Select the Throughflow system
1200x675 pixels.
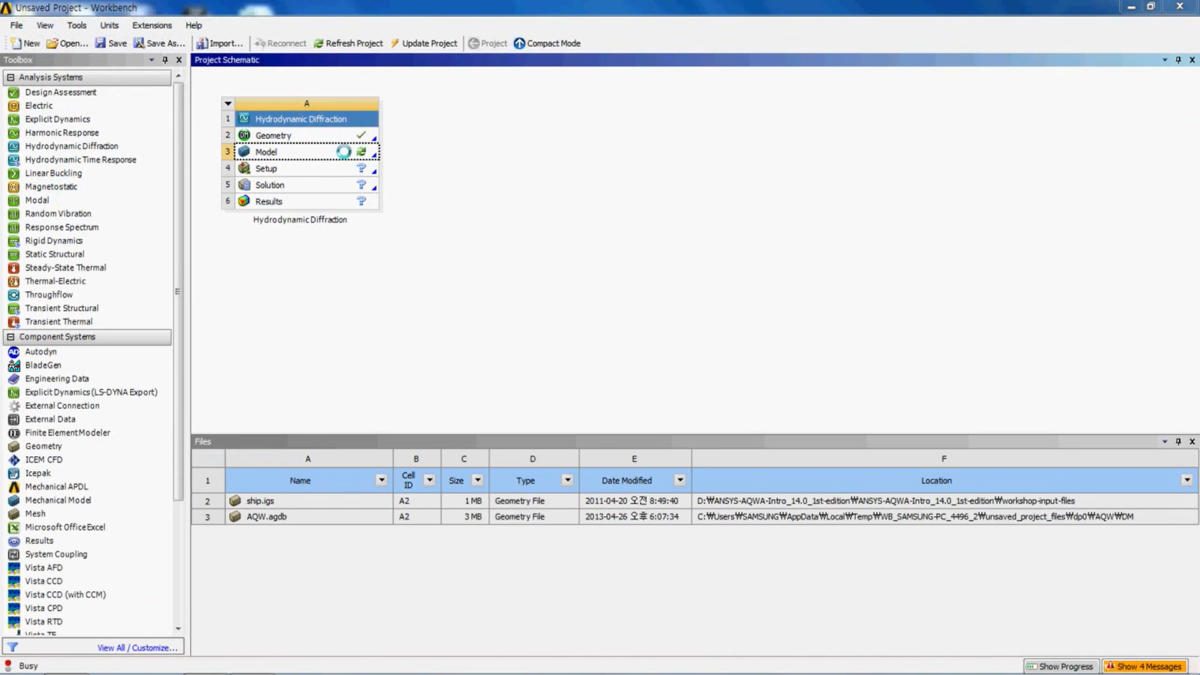pos(48,295)
